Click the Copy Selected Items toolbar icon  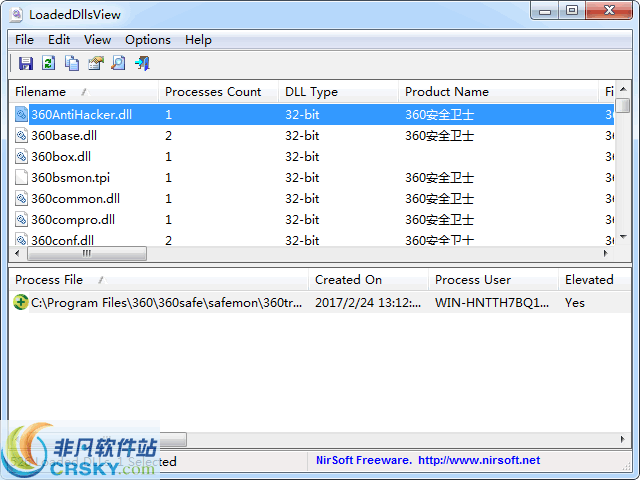tap(72, 63)
